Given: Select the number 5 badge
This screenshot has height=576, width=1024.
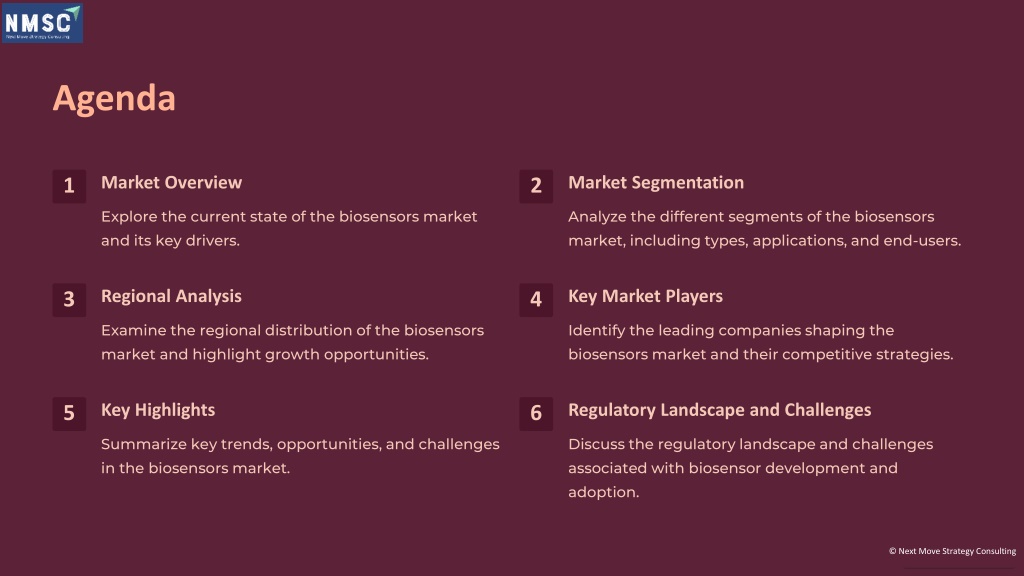Looking at the screenshot, I should click(x=69, y=413).
